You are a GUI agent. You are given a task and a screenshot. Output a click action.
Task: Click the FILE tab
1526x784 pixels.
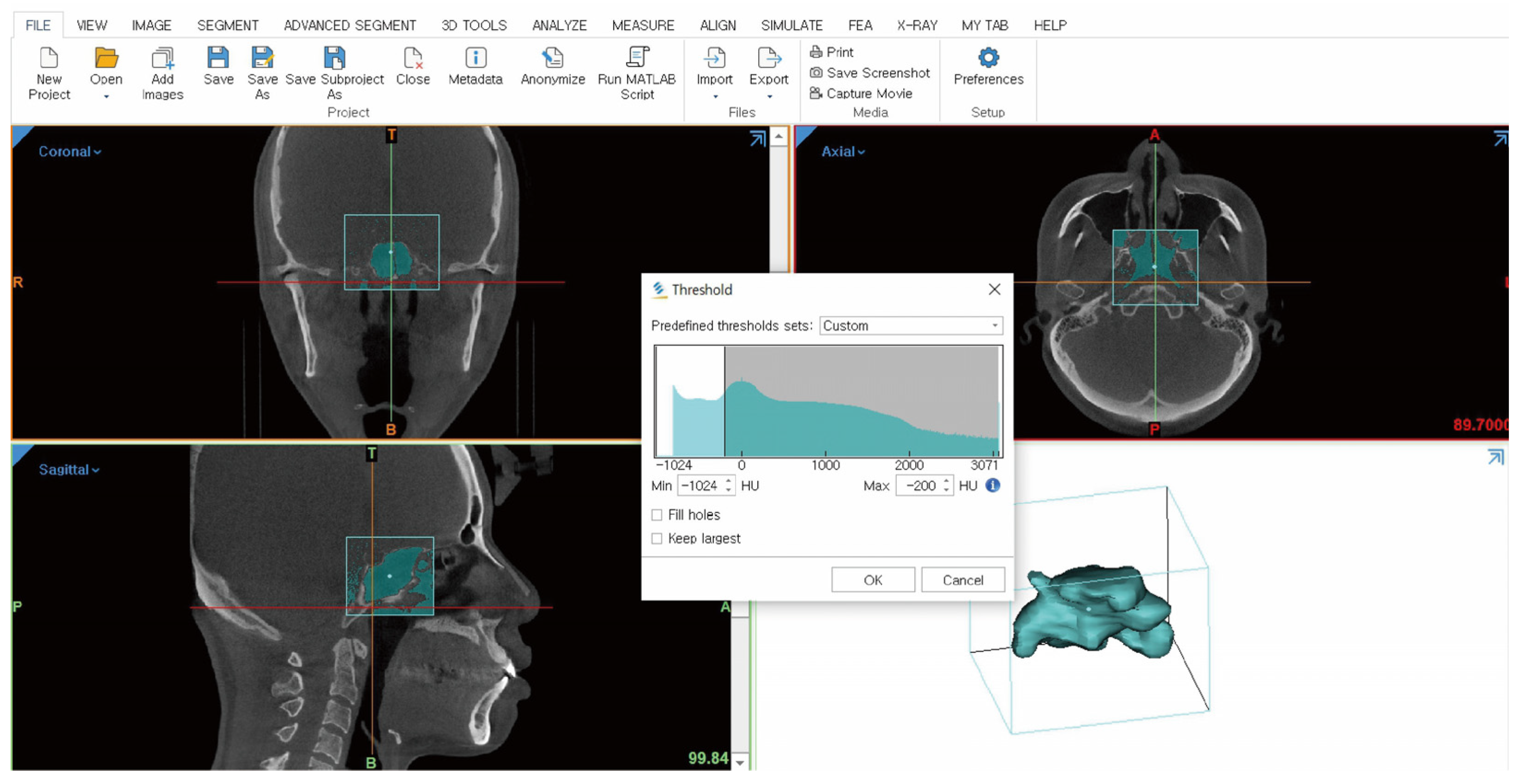point(38,25)
